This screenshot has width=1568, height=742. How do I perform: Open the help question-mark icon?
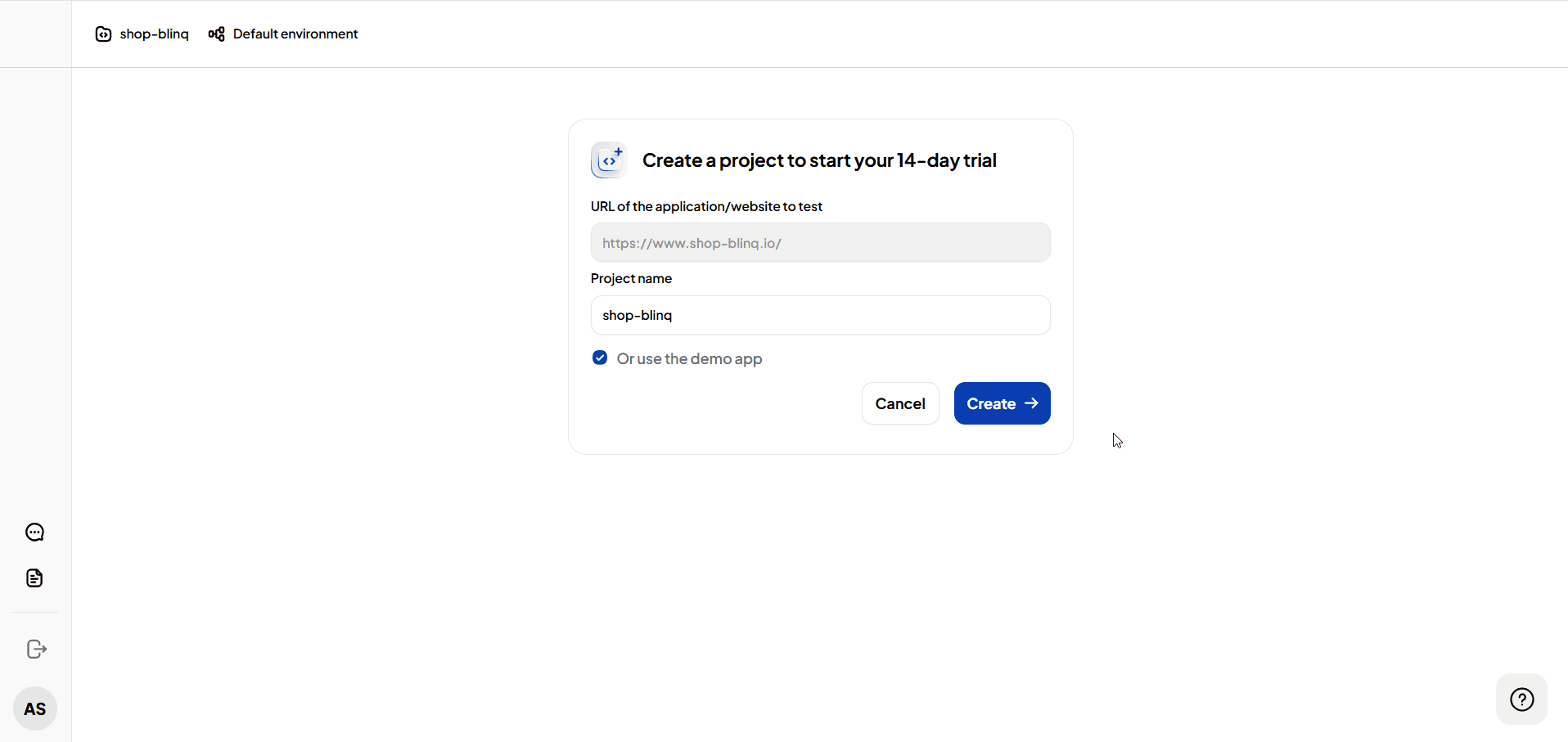click(x=1521, y=699)
